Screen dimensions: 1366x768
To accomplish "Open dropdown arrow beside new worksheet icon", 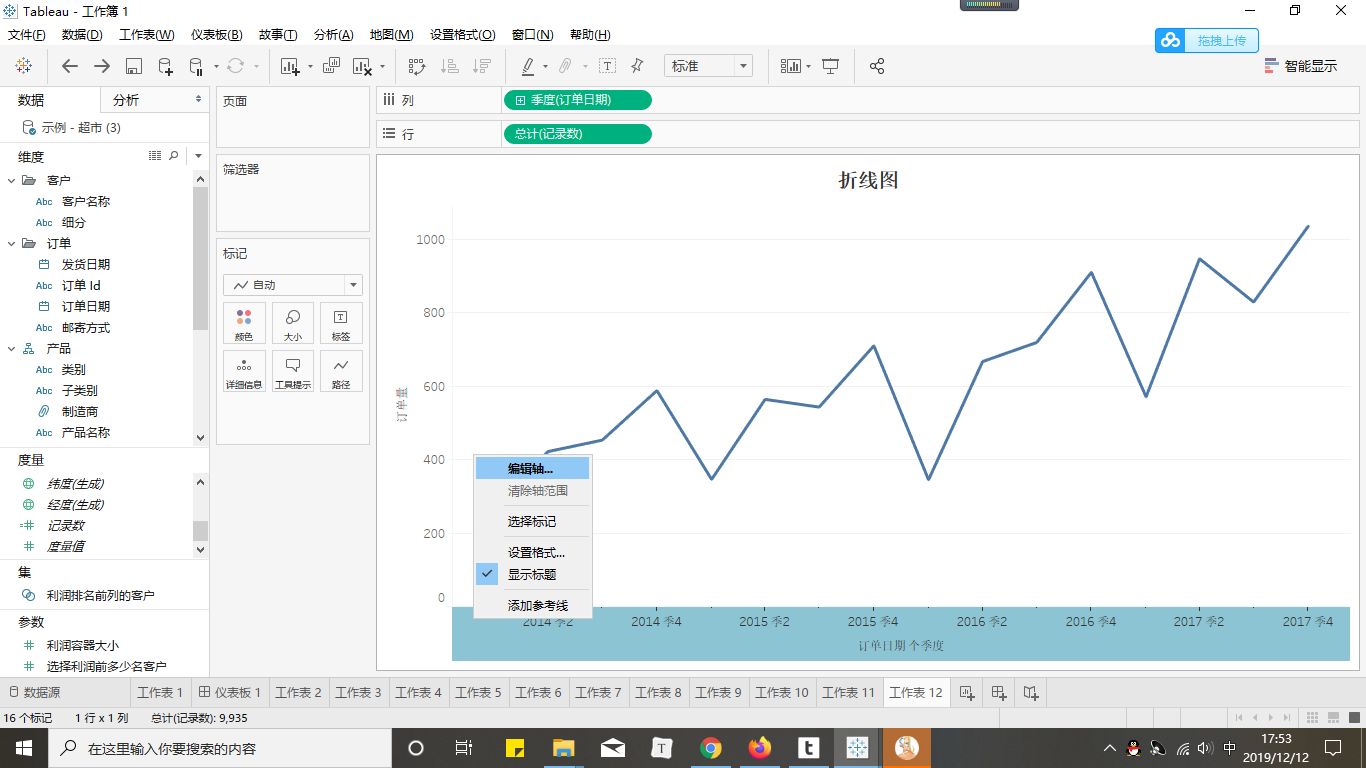I will coord(310,67).
